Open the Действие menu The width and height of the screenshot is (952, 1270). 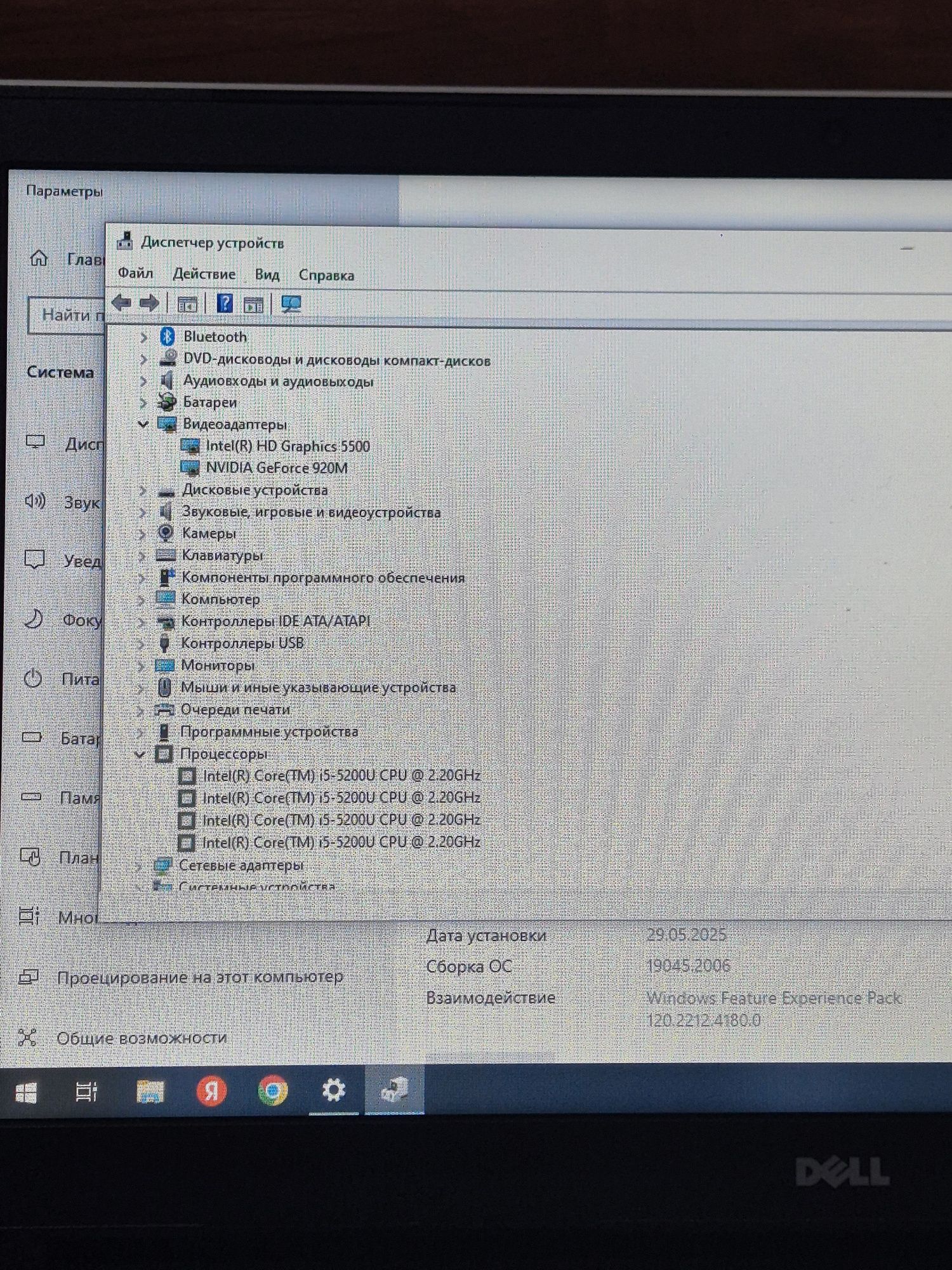click(x=204, y=274)
